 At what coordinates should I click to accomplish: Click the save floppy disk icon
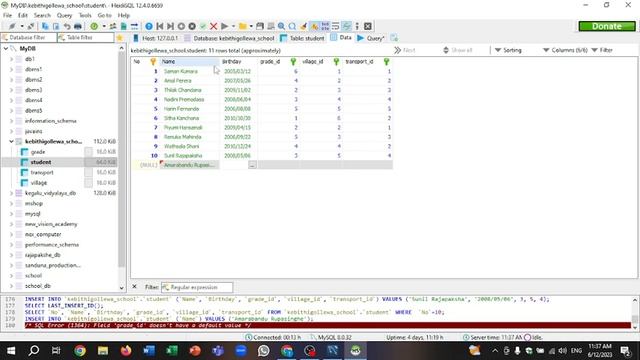pyautogui.click(x=260, y=26)
